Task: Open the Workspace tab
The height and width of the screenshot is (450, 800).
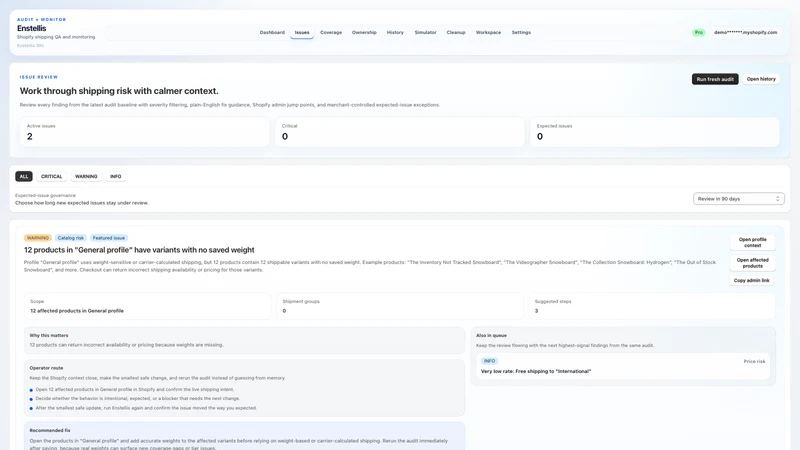Action: 488,32
